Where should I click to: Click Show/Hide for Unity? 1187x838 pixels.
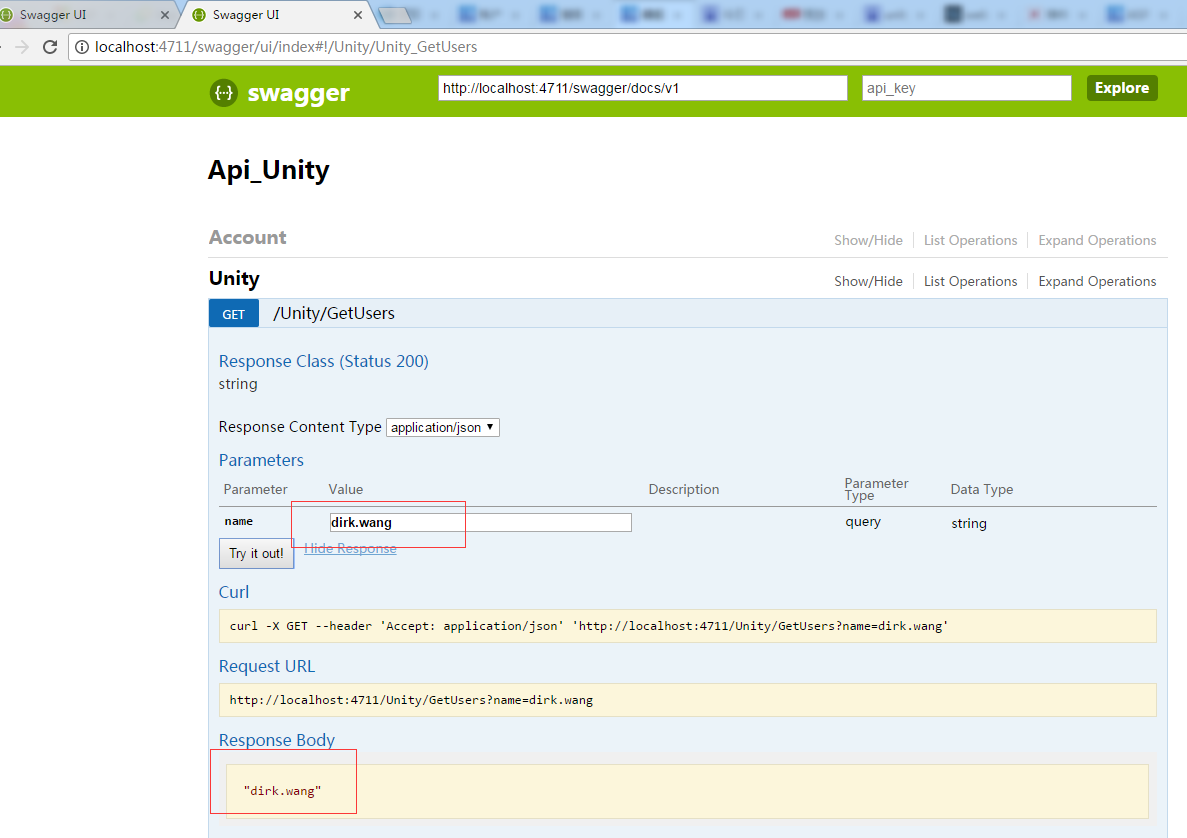pyautogui.click(x=868, y=281)
